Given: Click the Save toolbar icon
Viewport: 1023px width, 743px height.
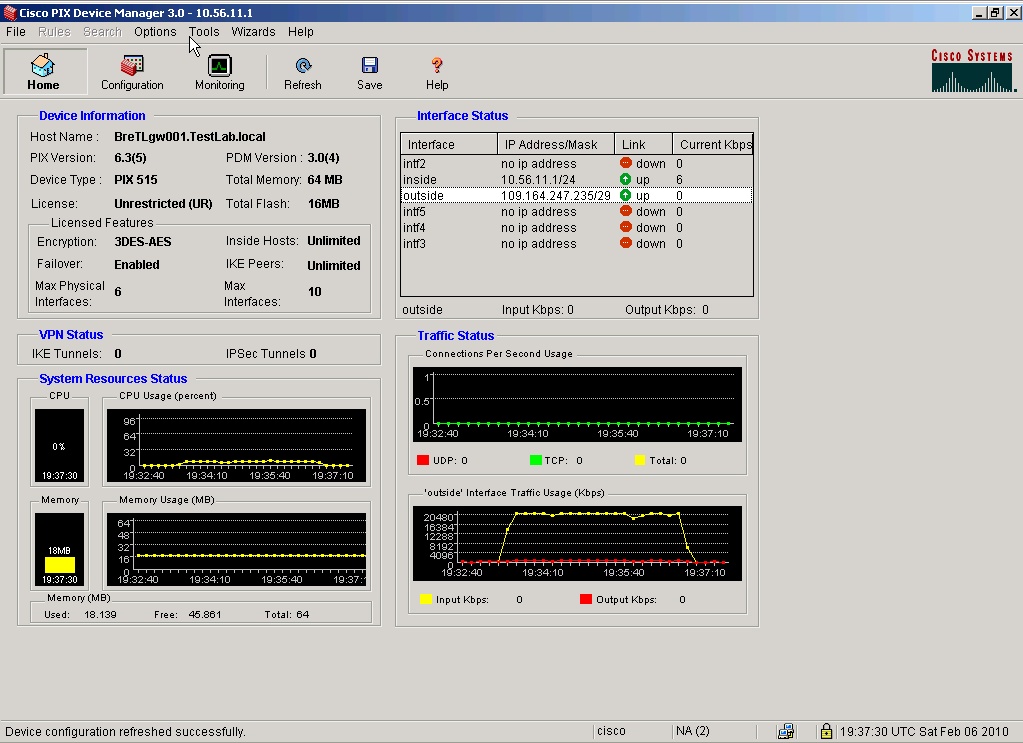Looking at the screenshot, I should click(369, 72).
